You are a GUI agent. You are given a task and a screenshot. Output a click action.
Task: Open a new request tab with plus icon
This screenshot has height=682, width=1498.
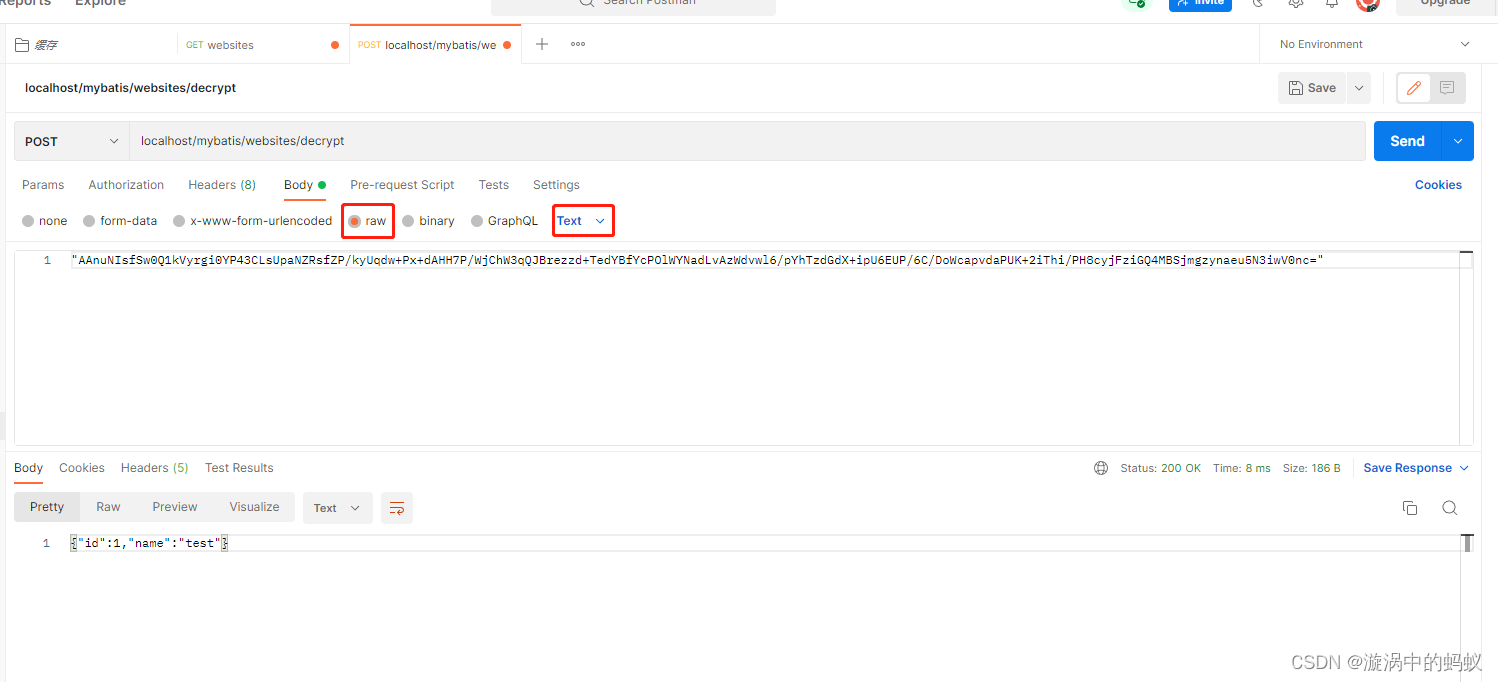pos(542,44)
